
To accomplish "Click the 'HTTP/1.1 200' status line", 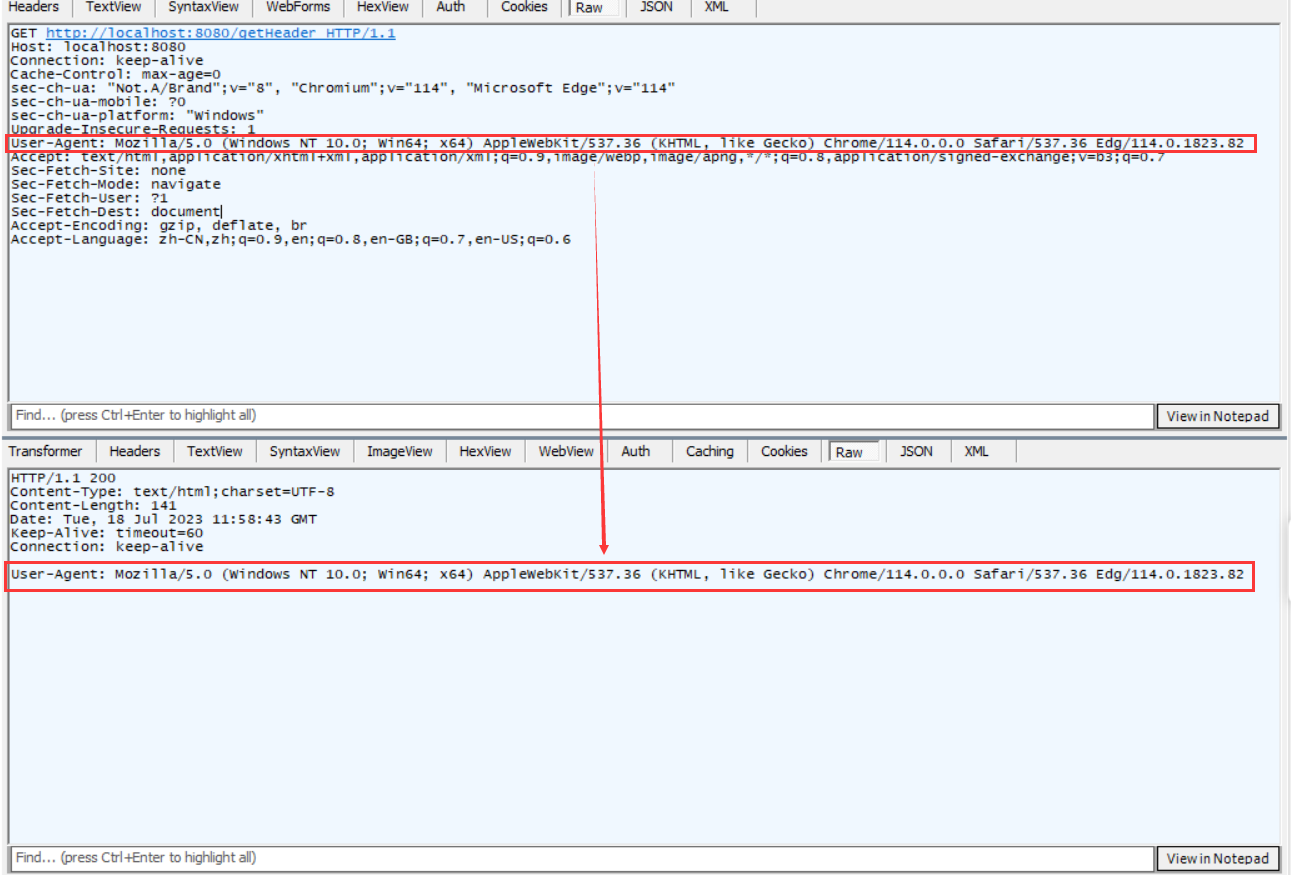I will click(63, 478).
